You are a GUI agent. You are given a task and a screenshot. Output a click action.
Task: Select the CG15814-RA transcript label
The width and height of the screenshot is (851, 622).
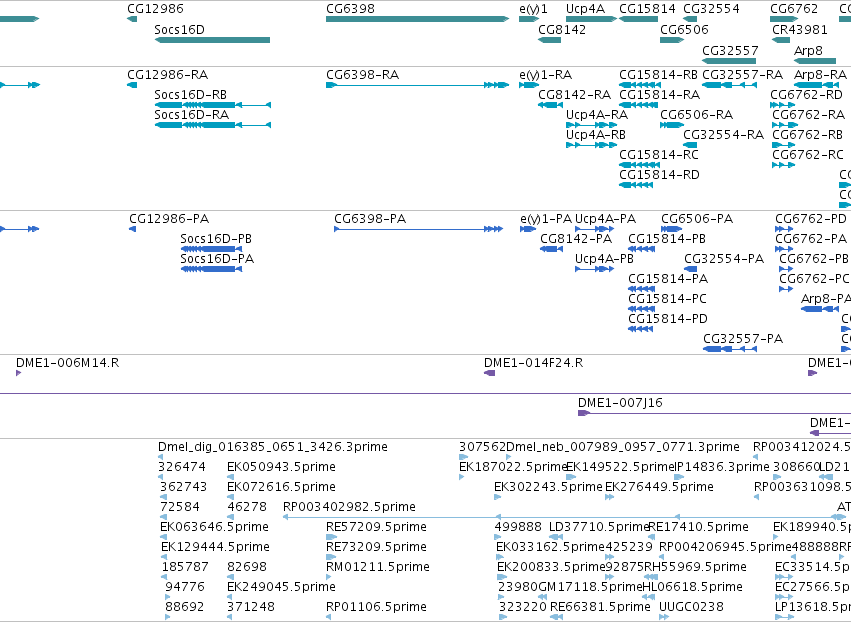(x=659, y=94)
